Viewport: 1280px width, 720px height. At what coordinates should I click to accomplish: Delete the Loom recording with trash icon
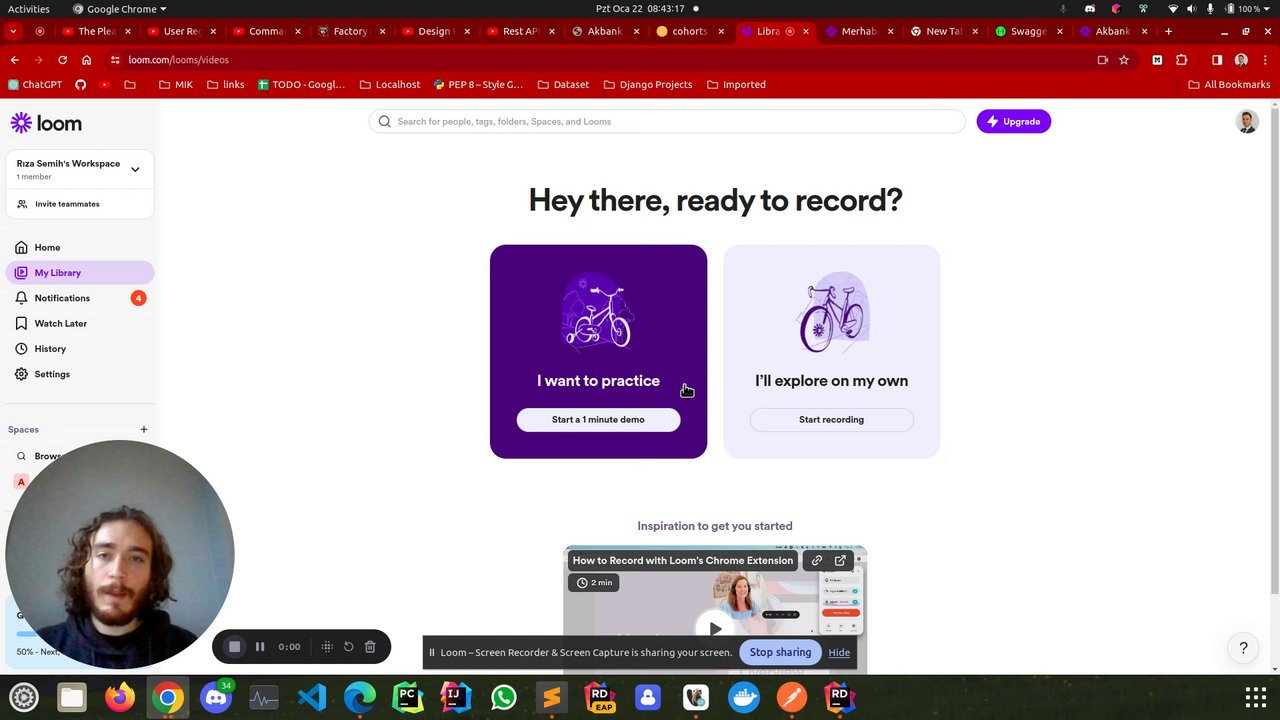(x=370, y=647)
